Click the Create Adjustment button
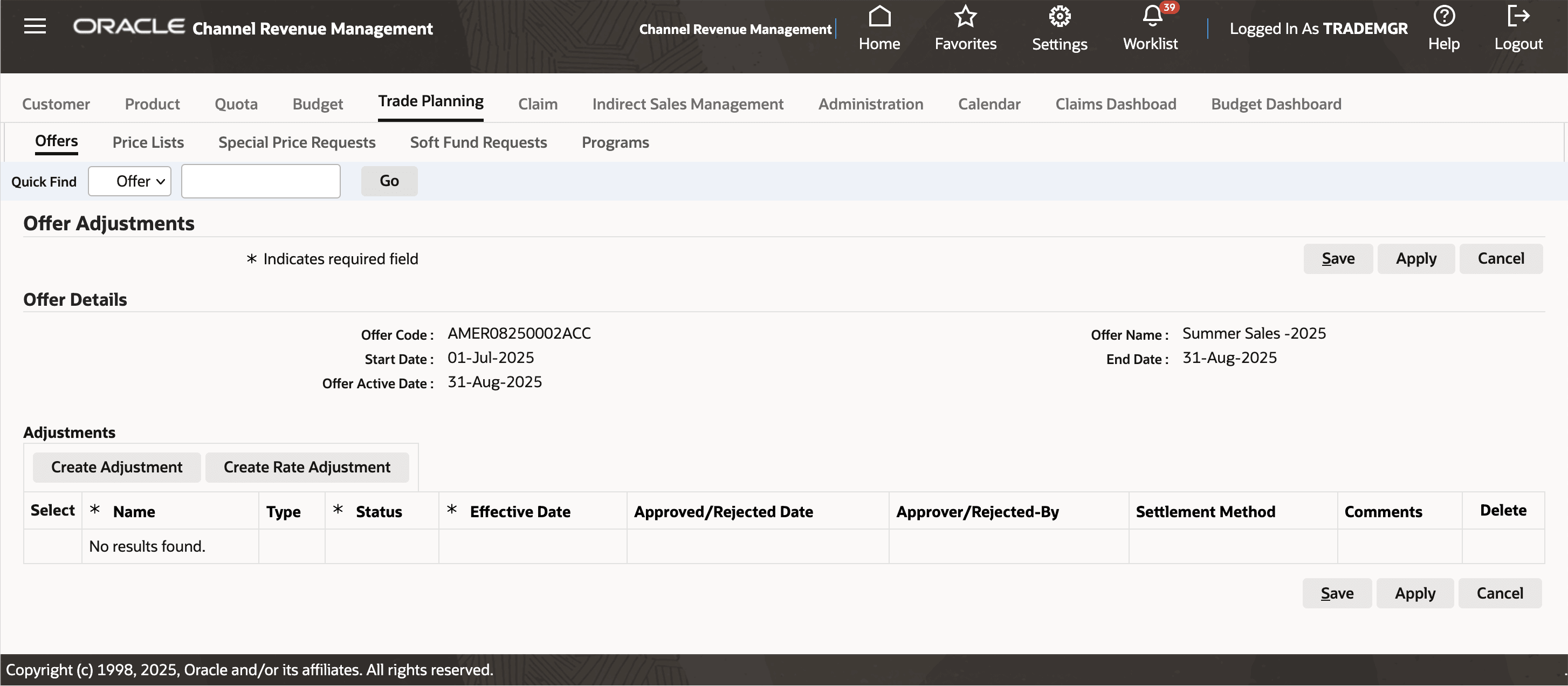The image size is (1568, 686). click(x=116, y=467)
